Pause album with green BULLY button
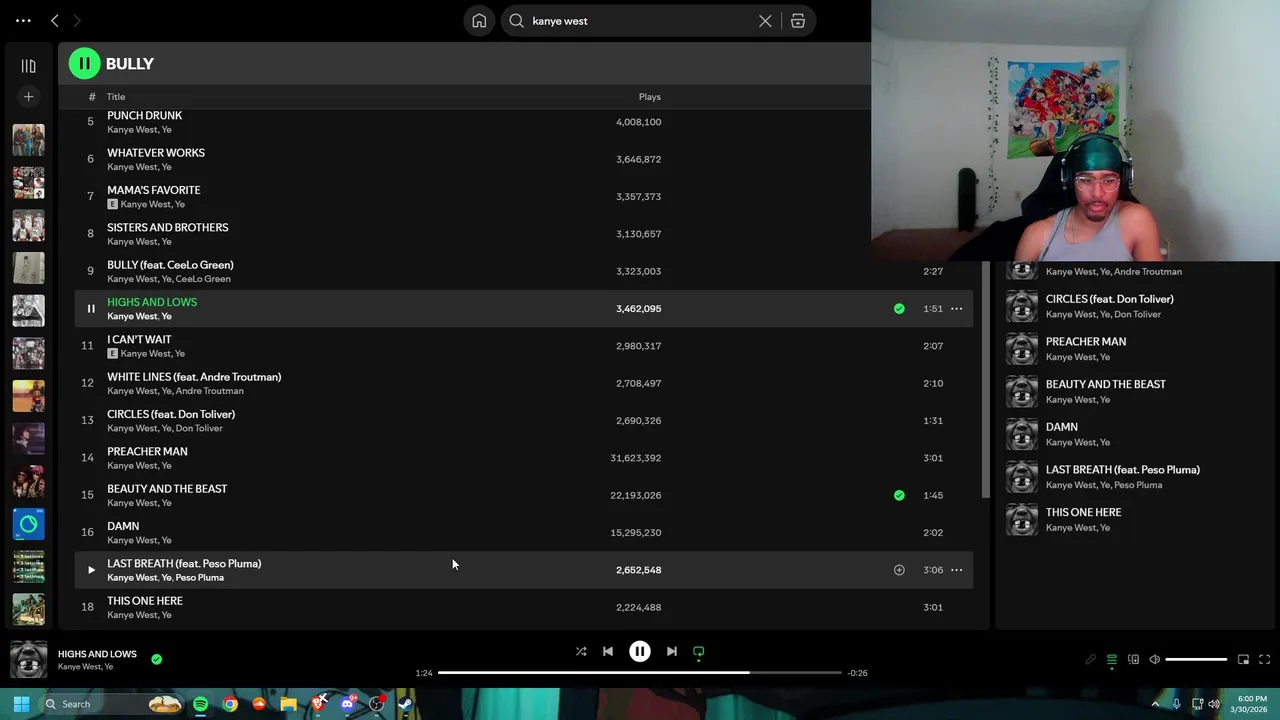Viewport: 1280px width, 720px height. tap(84, 63)
